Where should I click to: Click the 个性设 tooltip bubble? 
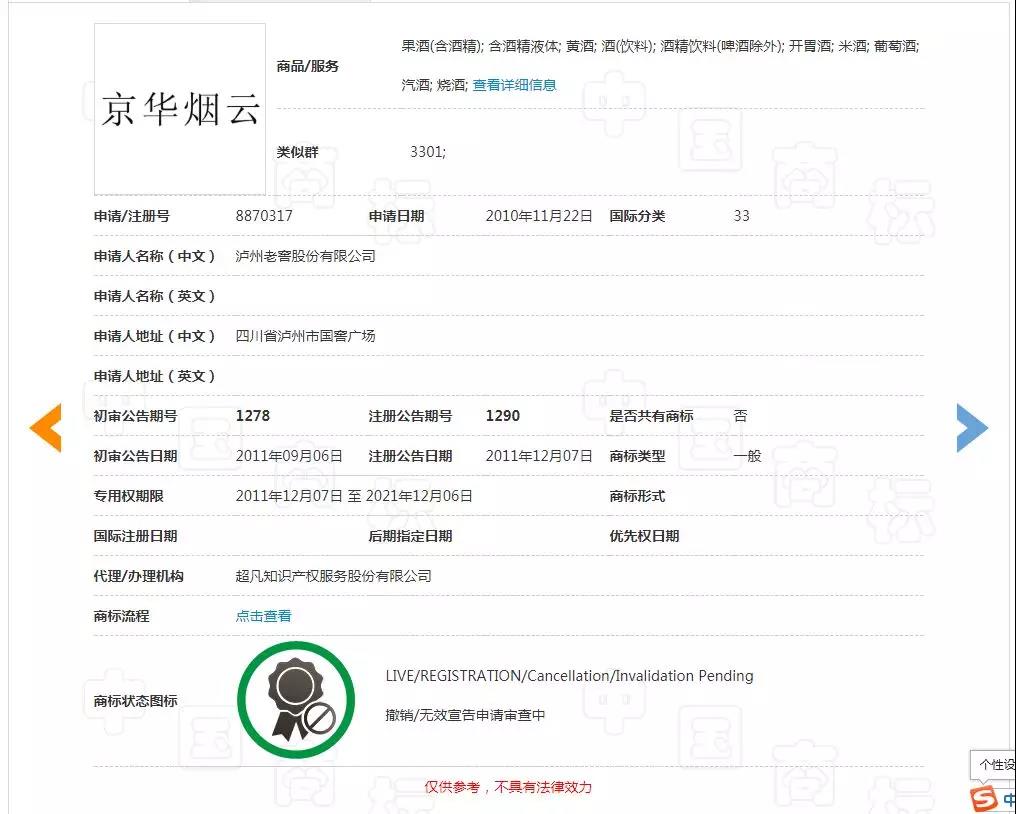[x=996, y=764]
